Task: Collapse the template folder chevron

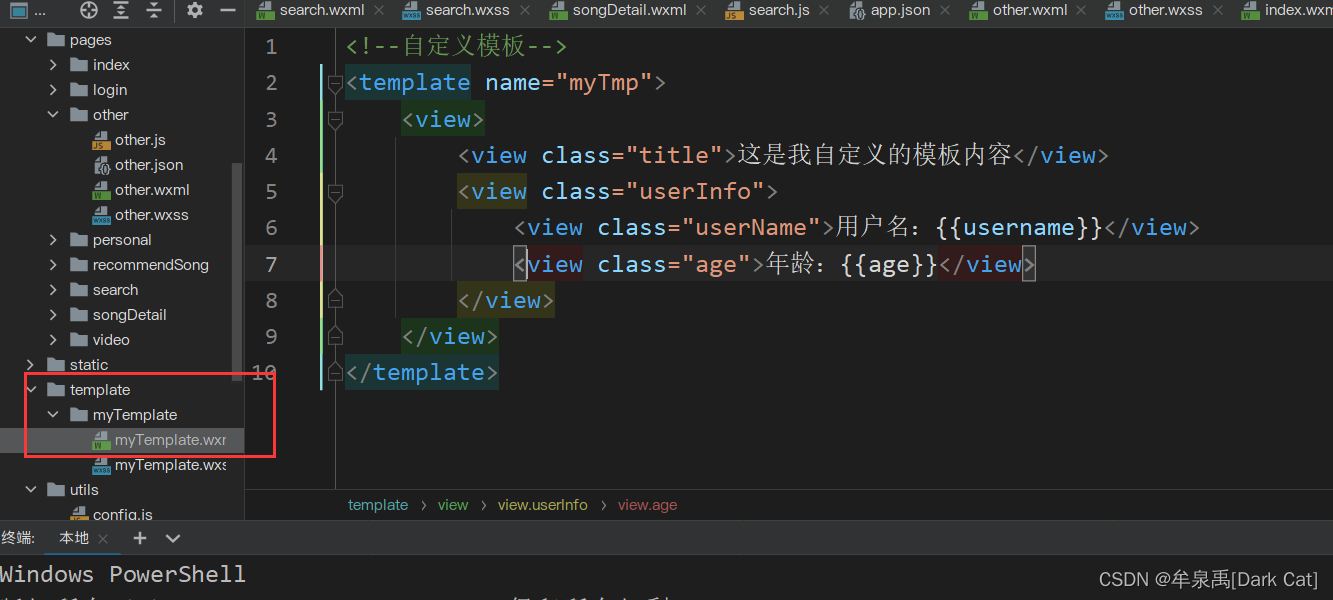Action: coord(31,390)
